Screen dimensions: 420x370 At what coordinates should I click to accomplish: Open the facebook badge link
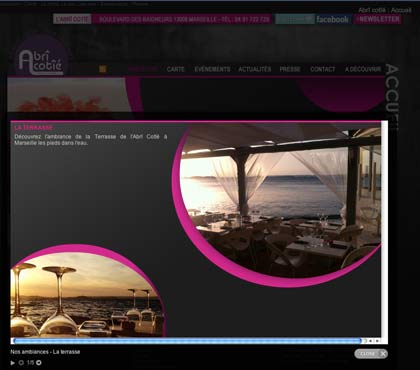pos(332,19)
